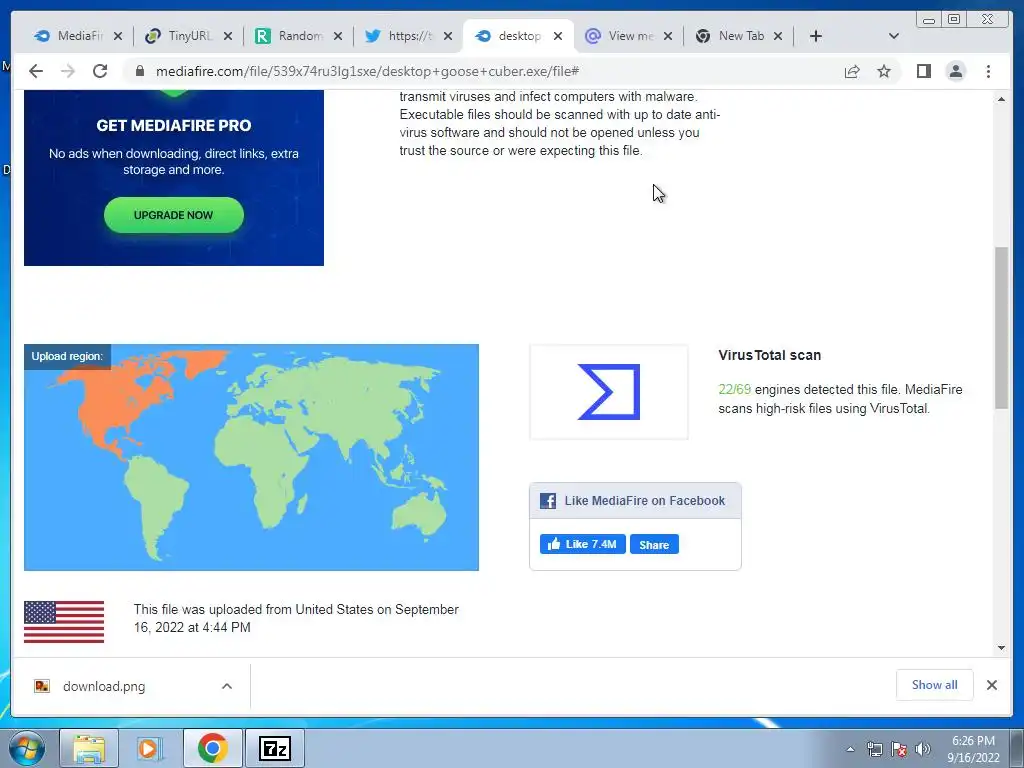The image size is (1024, 768).
Task: Click the United States flag image
Action: coord(64,622)
